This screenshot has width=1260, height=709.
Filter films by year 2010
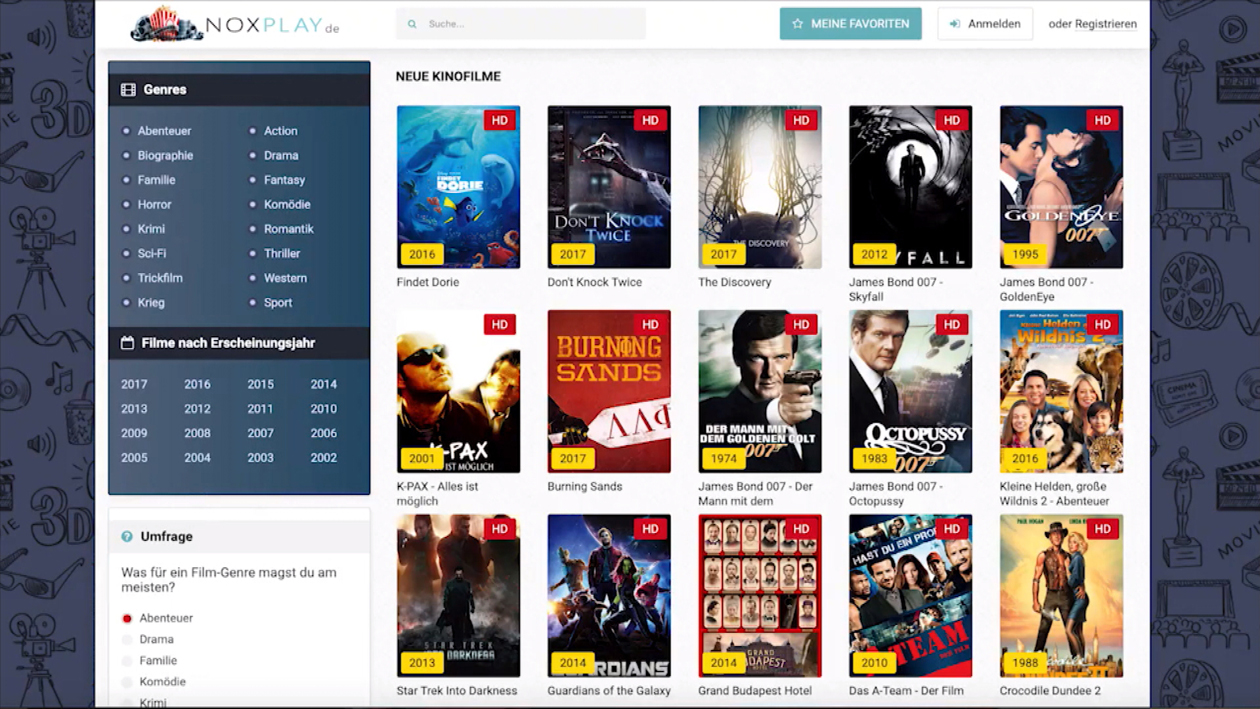tap(324, 409)
